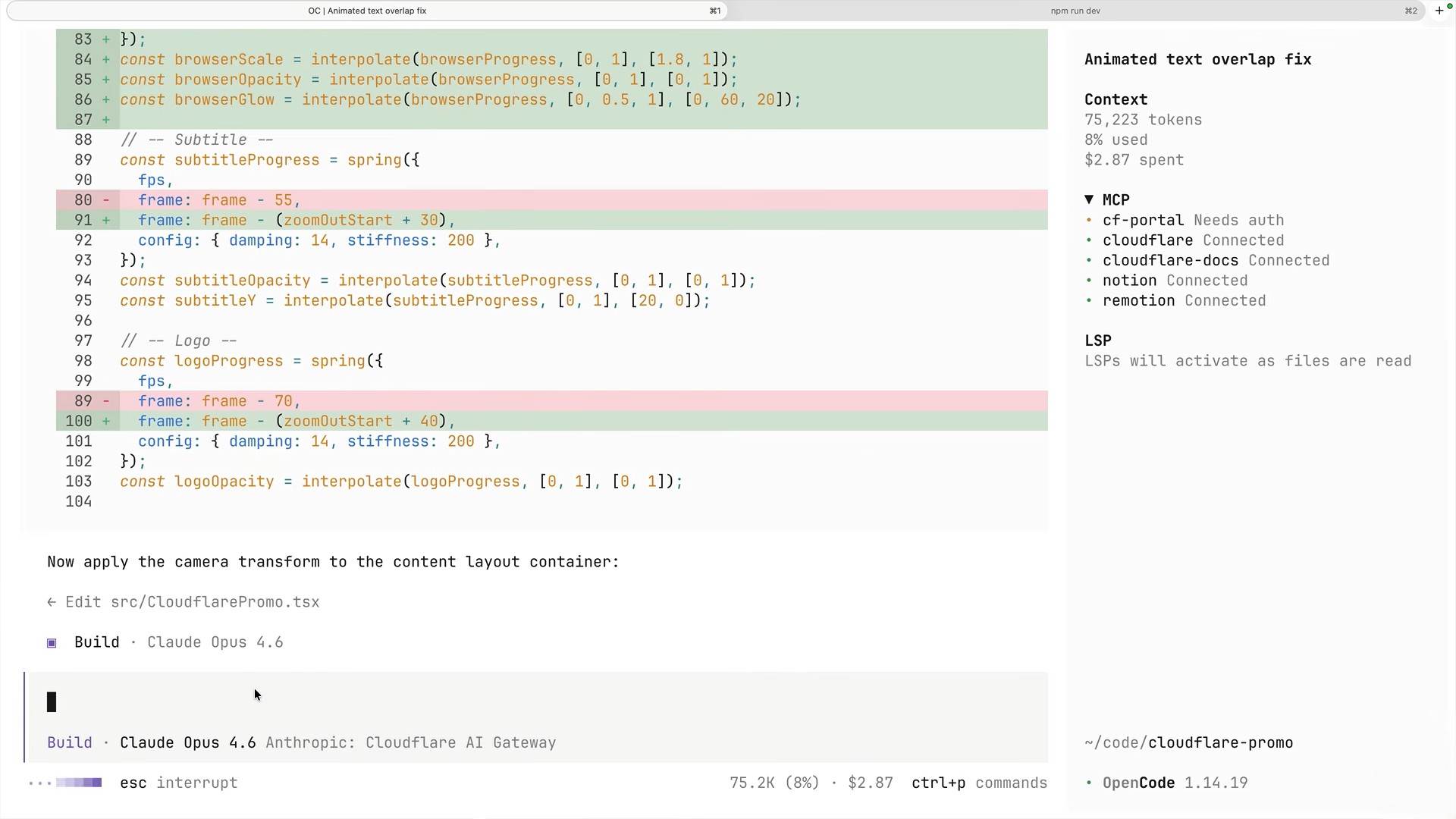Click the OpenCode 1.14.19 version label

pos(1175,783)
